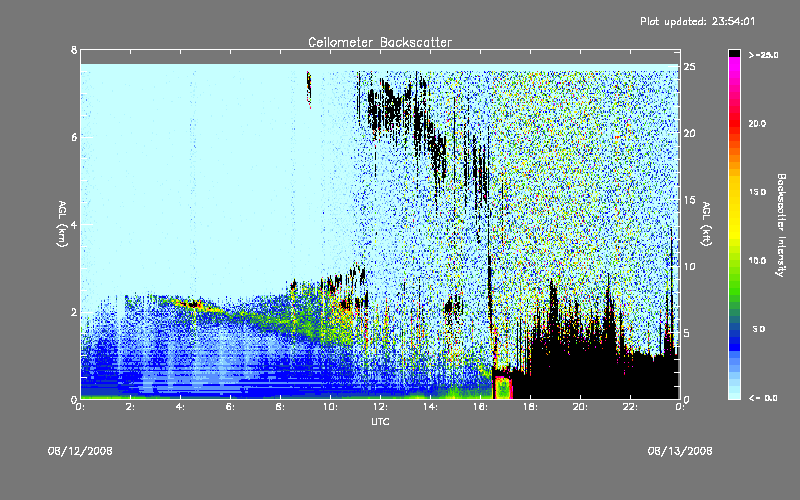The image size is (800, 500).
Task: Click the '20:' hour tick on UTC axis
Action: [x=580, y=407]
